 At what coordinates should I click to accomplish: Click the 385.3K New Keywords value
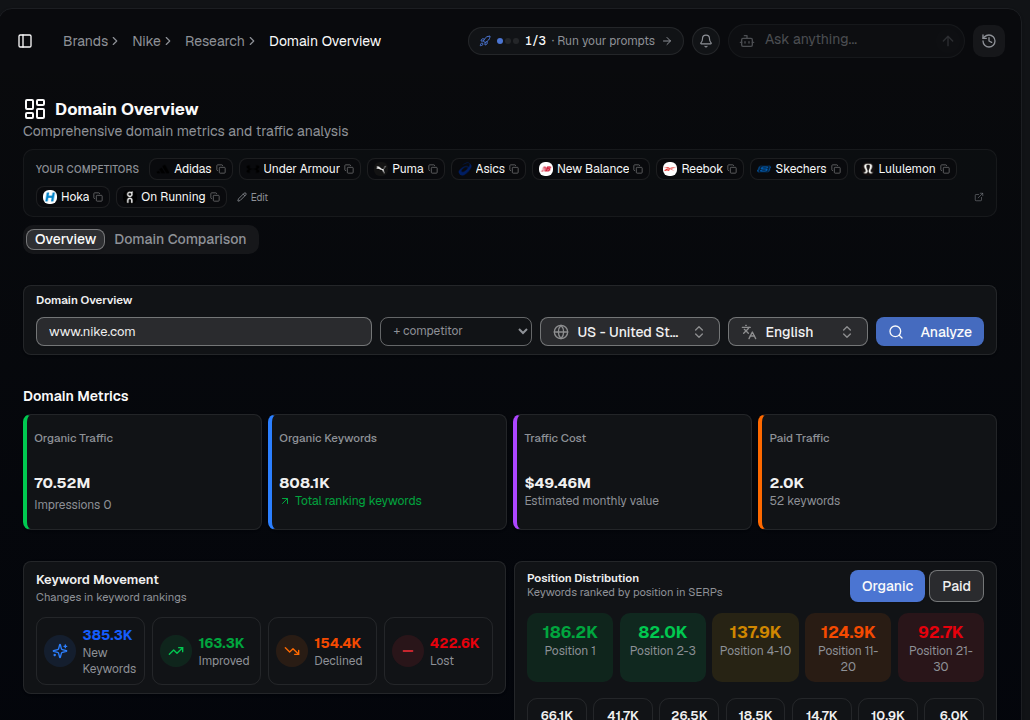tap(107, 635)
